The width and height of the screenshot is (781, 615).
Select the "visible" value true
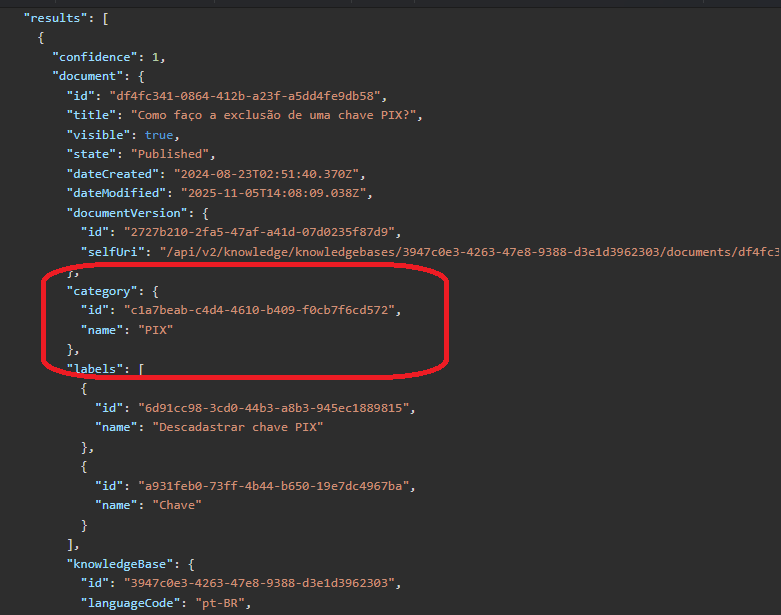pyautogui.click(x=159, y=135)
